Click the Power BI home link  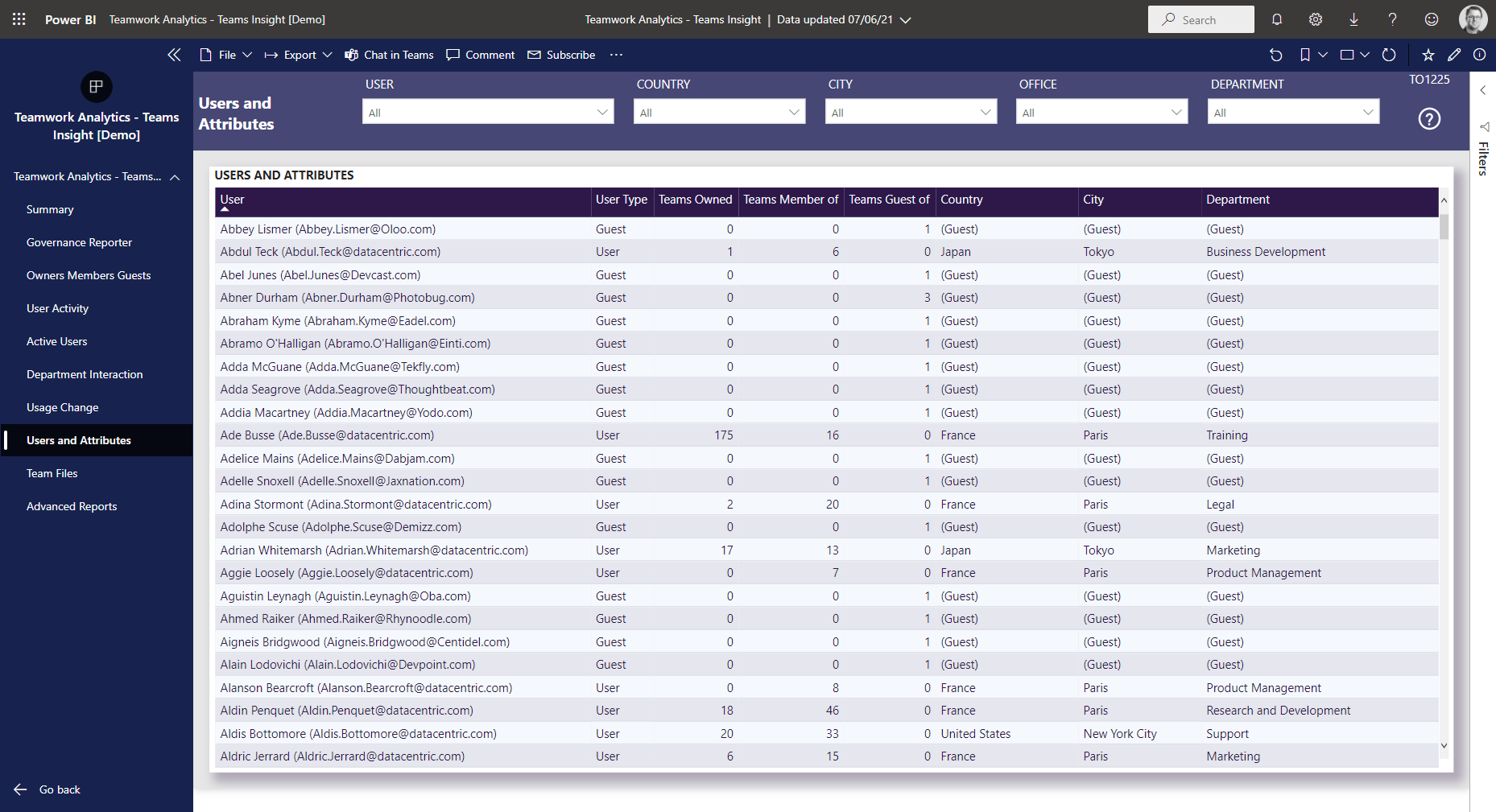pyautogui.click(x=70, y=19)
